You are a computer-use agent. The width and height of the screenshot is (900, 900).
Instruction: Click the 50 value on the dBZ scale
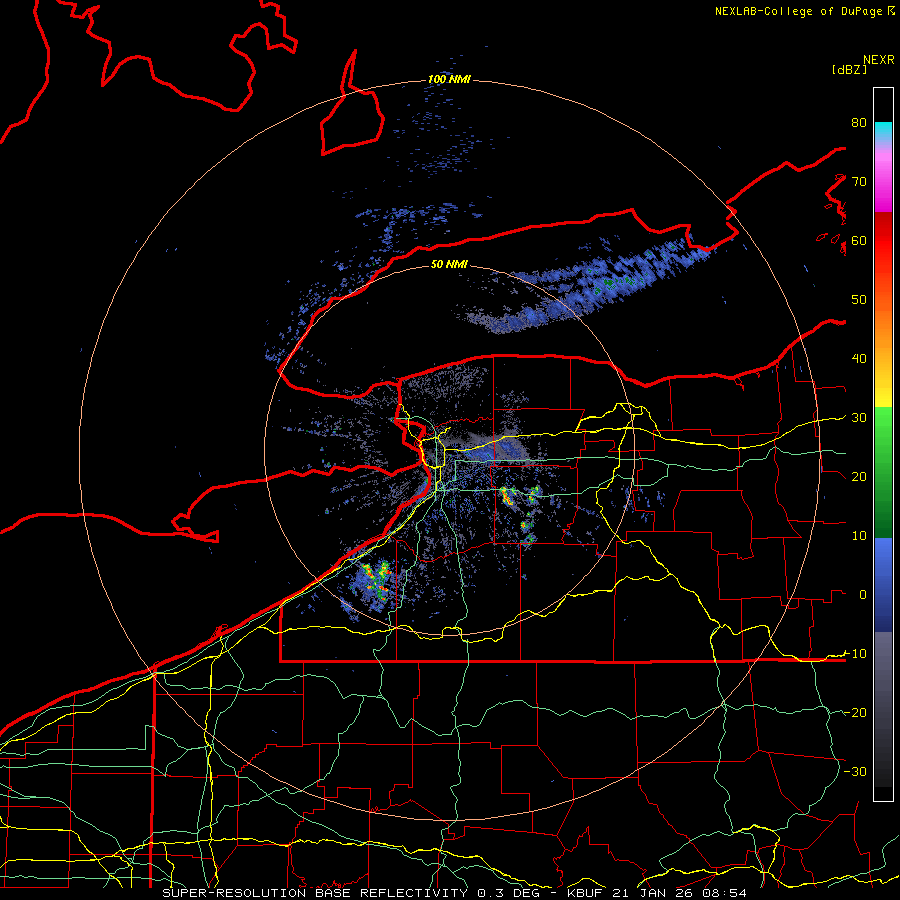(859, 300)
